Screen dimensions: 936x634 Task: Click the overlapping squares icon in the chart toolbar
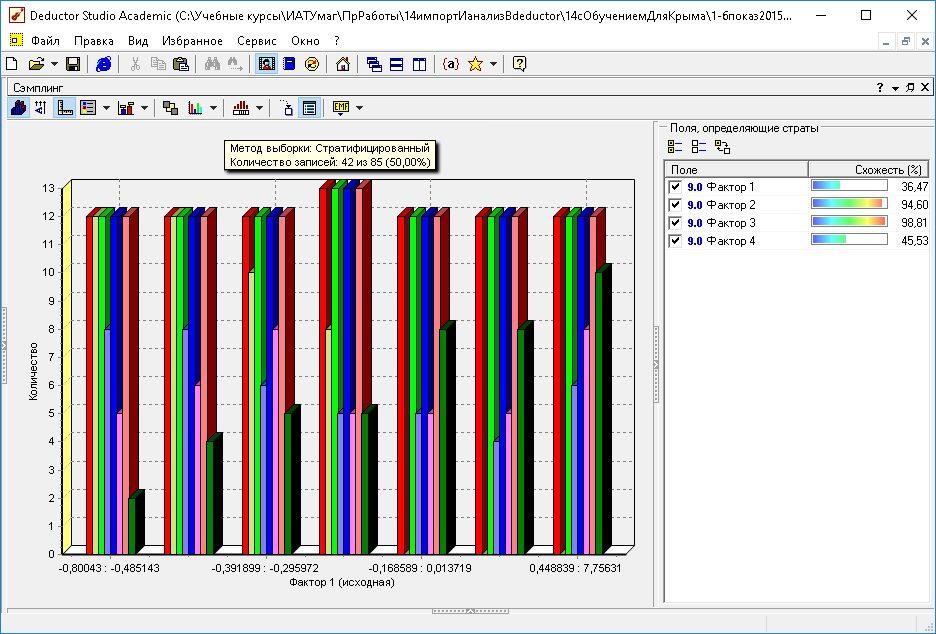click(x=171, y=108)
